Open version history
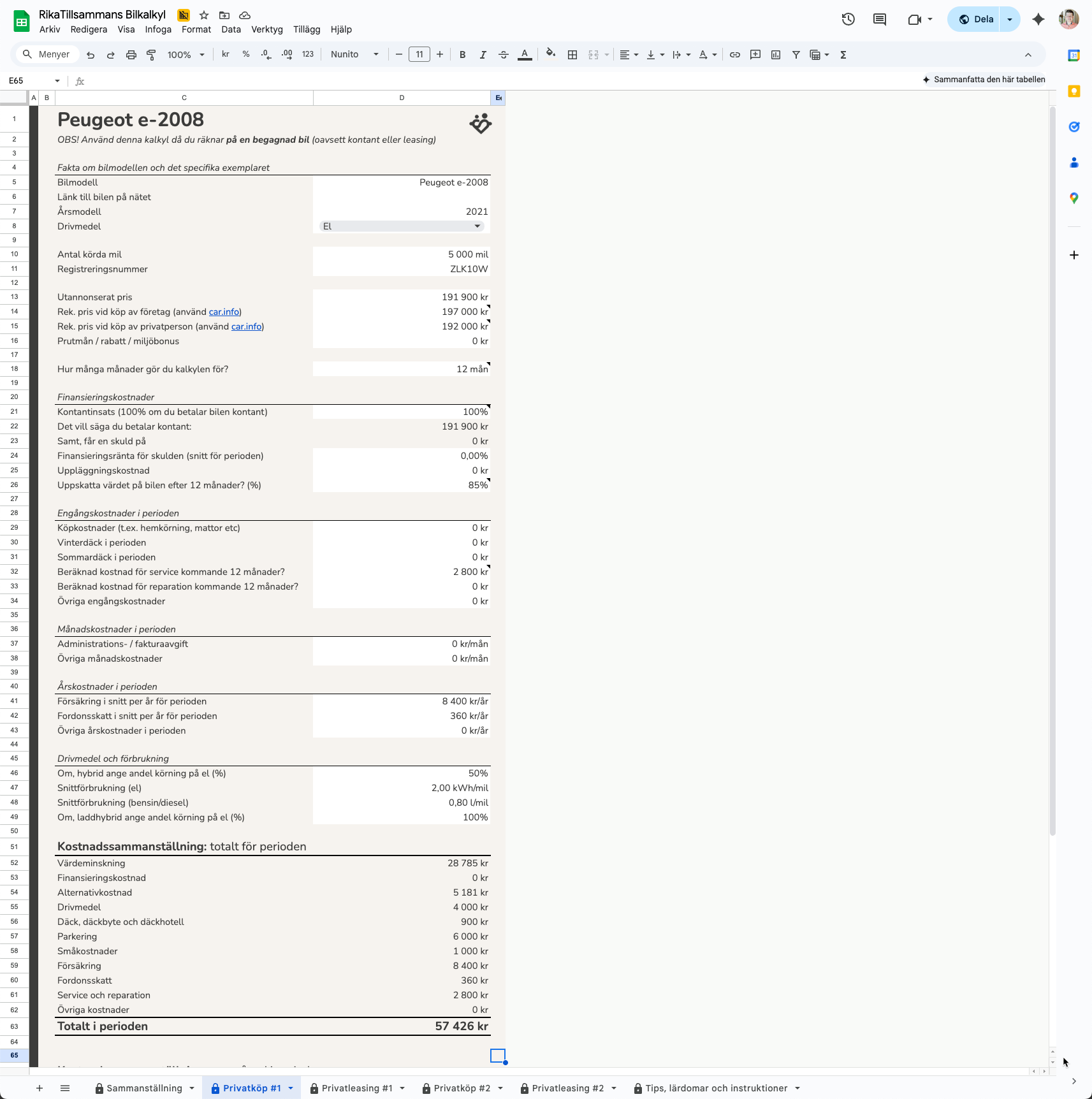The width and height of the screenshot is (1092, 1099). point(848,19)
